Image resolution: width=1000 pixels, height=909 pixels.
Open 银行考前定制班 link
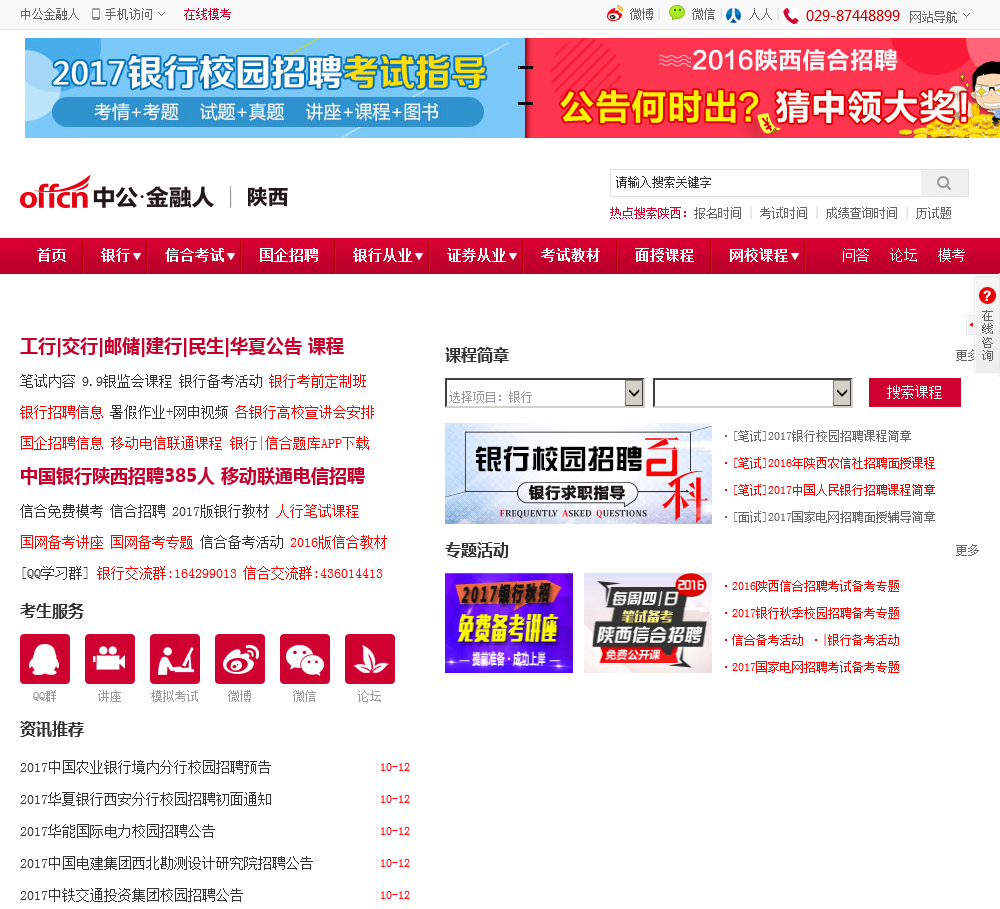click(x=318, y=381)
